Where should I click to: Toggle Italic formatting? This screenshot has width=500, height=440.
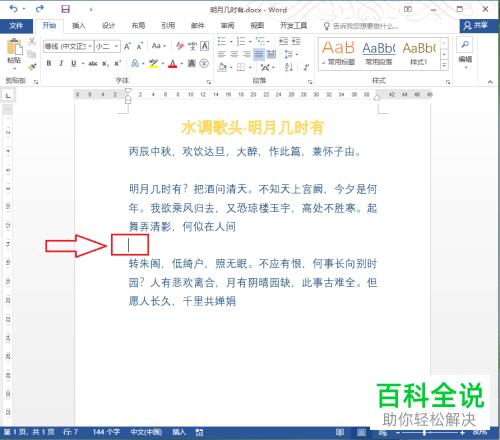click(x=61, y=63)
